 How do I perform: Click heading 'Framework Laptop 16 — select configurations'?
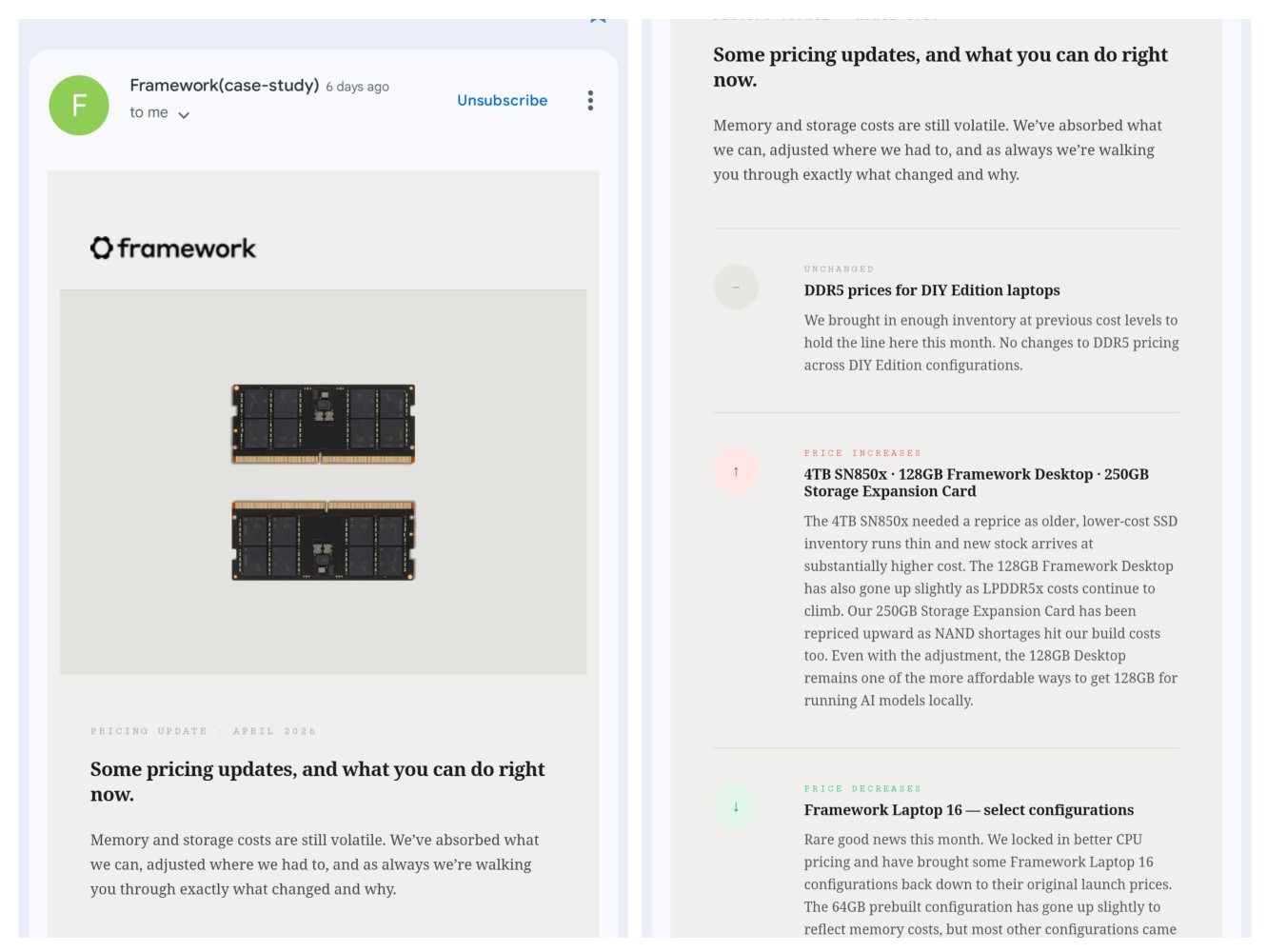click(x=968, y=810)
